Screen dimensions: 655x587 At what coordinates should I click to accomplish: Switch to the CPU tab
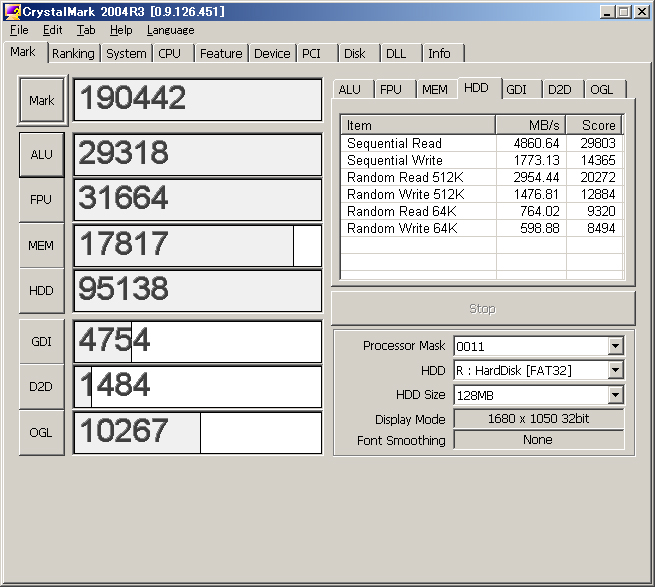(170, 54)
